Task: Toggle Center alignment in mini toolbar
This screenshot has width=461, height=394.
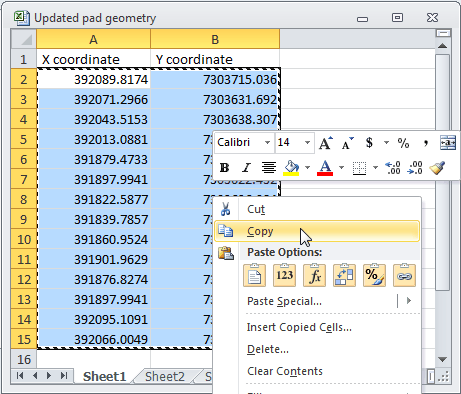Action: click(x=269, y=168)
